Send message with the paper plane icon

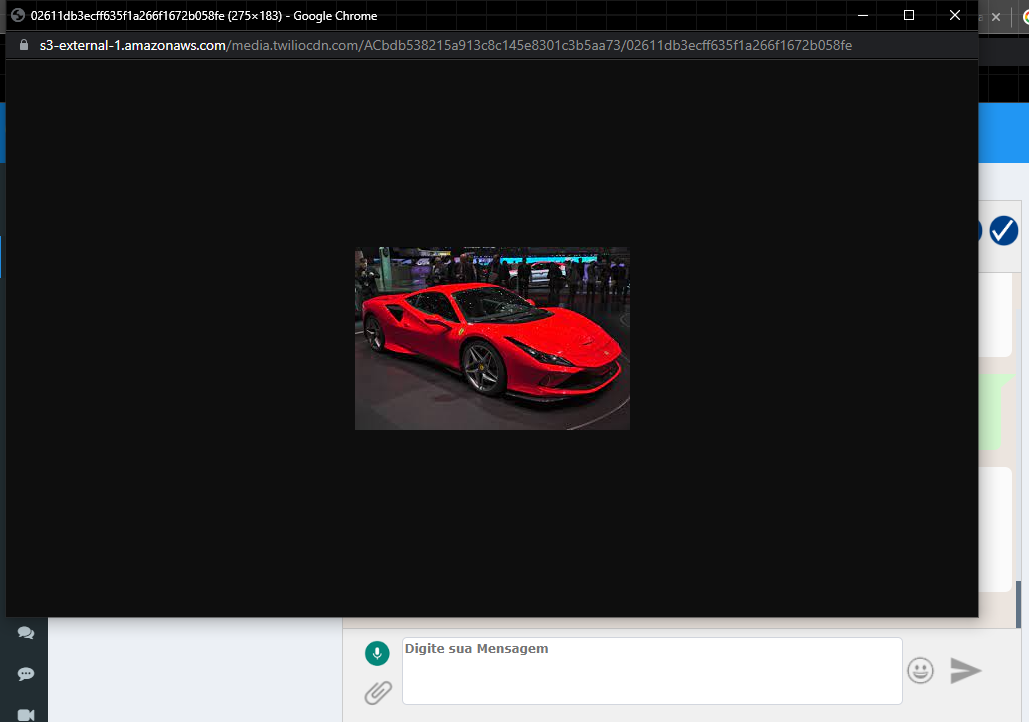965,670
